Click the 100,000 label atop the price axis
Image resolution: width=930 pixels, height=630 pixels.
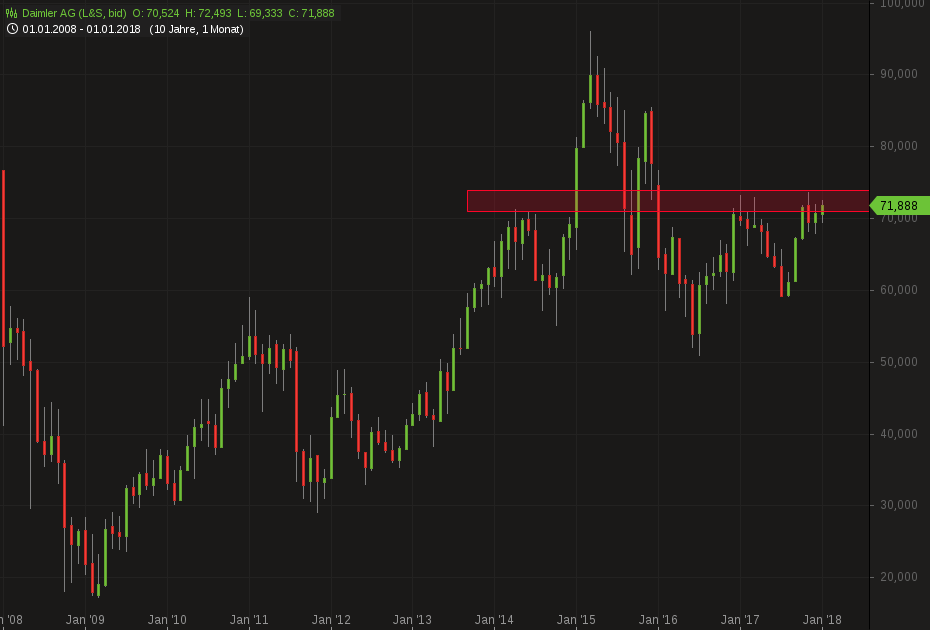[898, 5]
